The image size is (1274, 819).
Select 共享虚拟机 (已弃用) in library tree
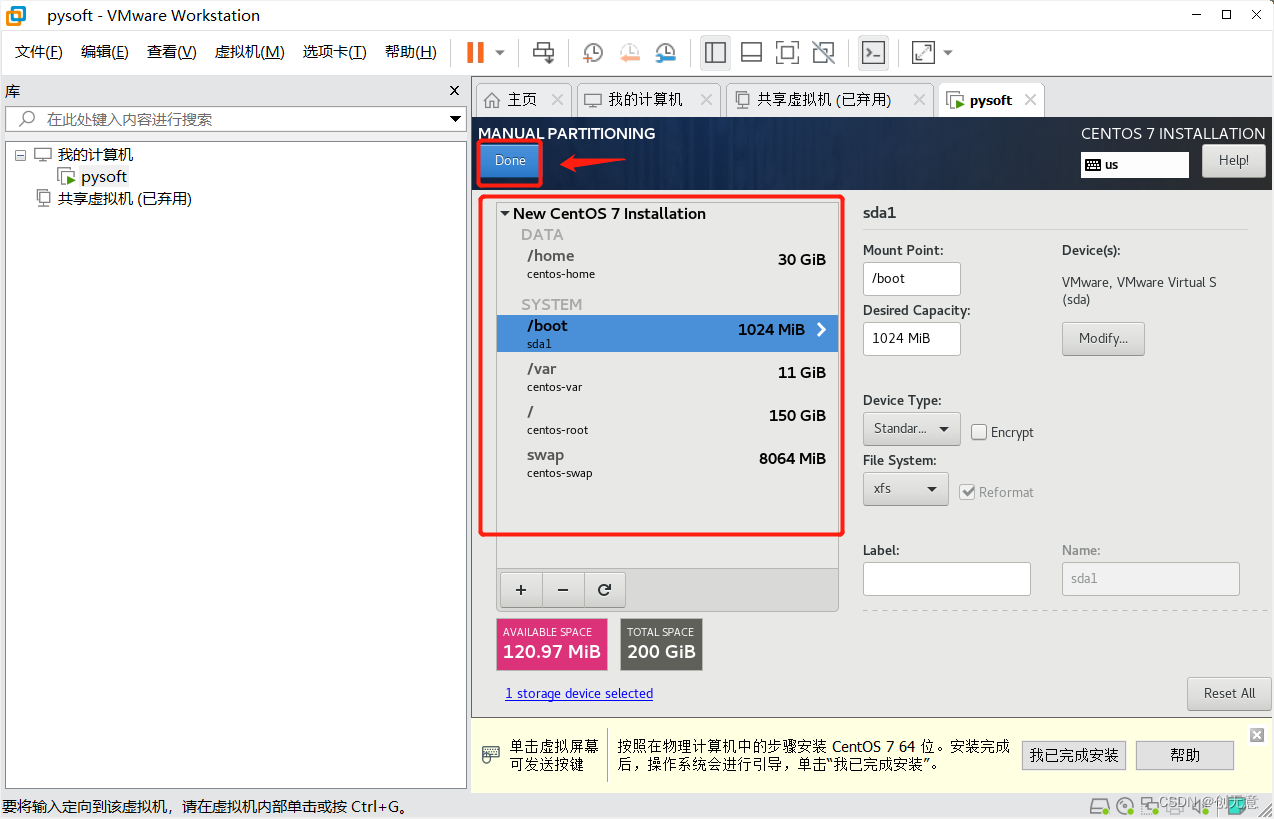pyautogui.click(x=114, y=199)
